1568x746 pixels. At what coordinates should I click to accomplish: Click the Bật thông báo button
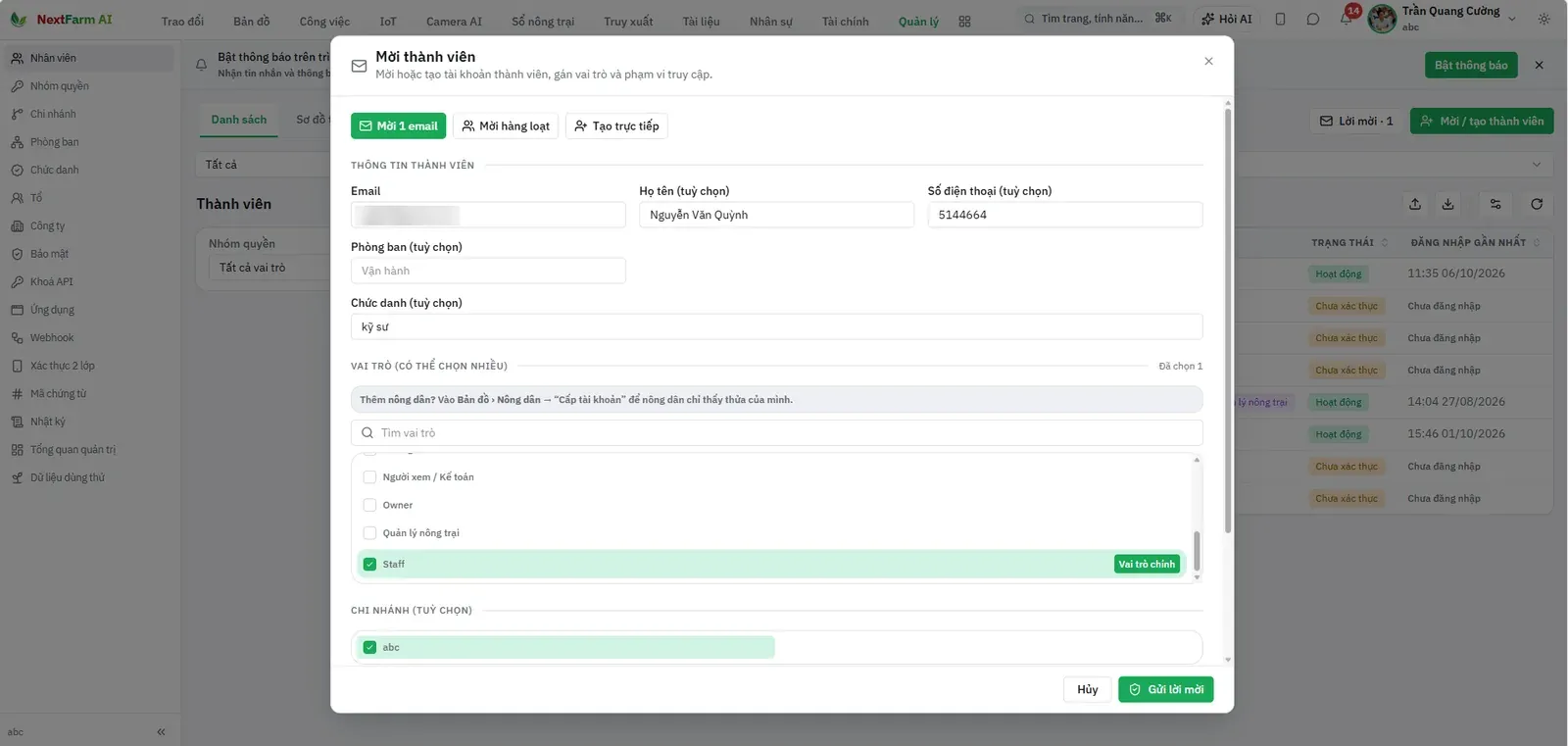(1471, 66)
